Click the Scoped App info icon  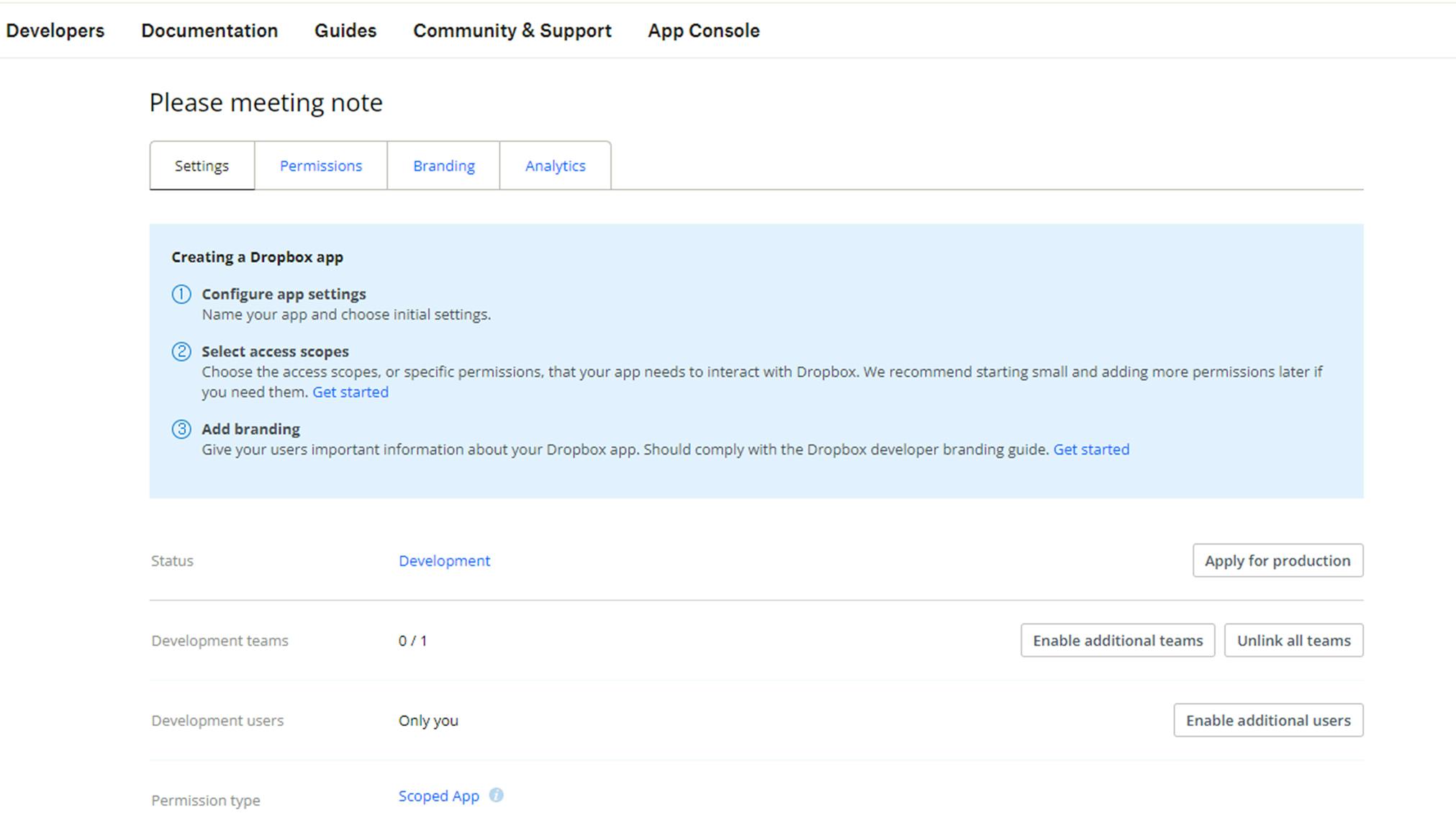pos(496,795)
